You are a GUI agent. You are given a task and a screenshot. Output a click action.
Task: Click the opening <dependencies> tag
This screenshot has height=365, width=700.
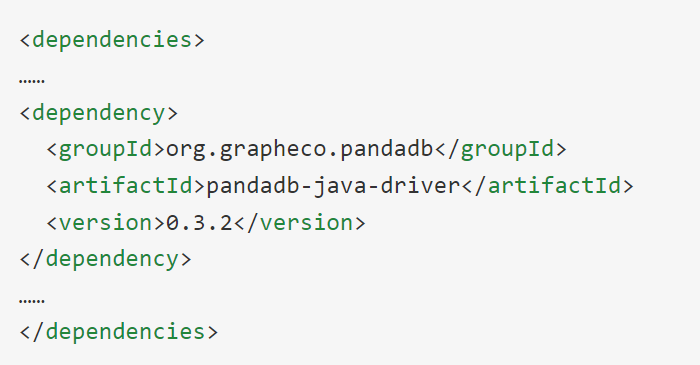112,40
